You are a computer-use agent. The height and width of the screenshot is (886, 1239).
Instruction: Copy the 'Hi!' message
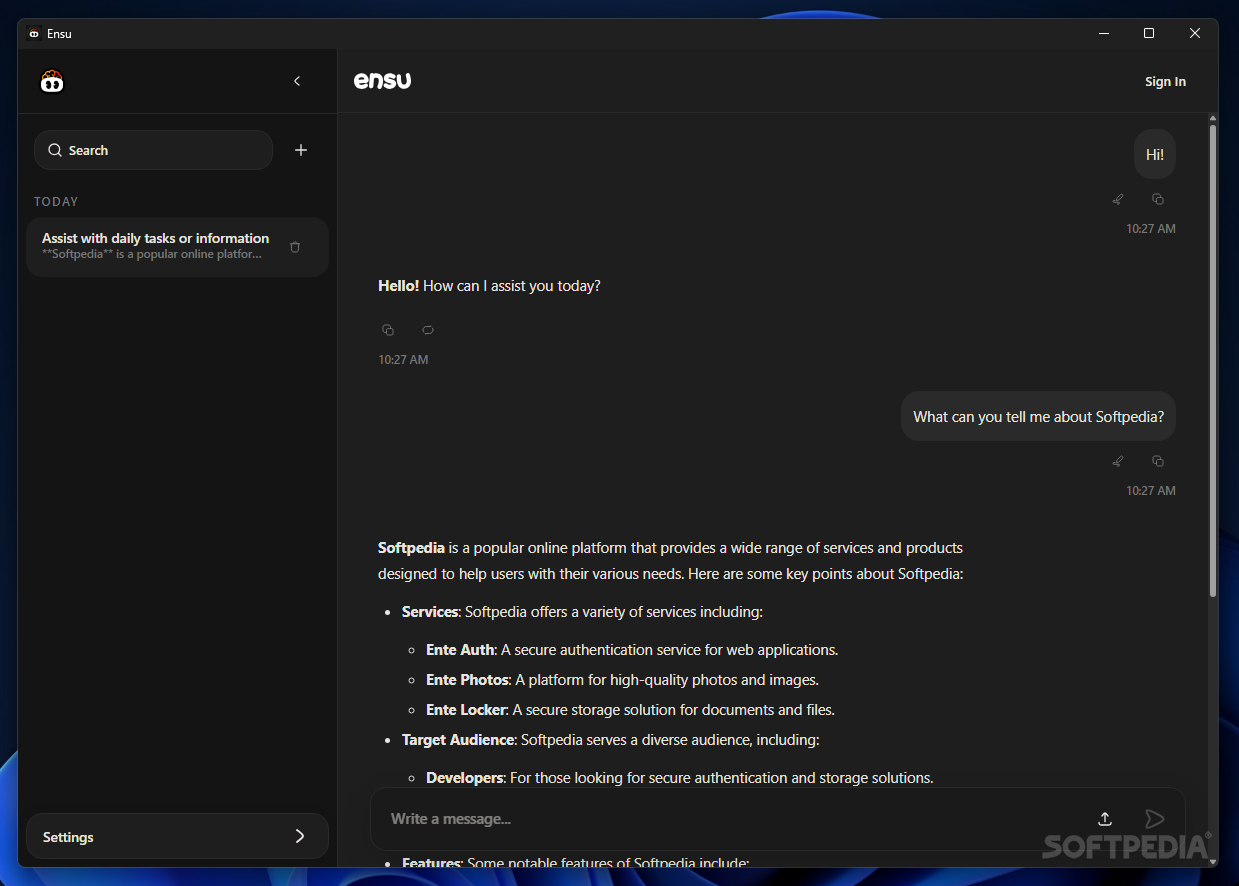(1158, 199)
